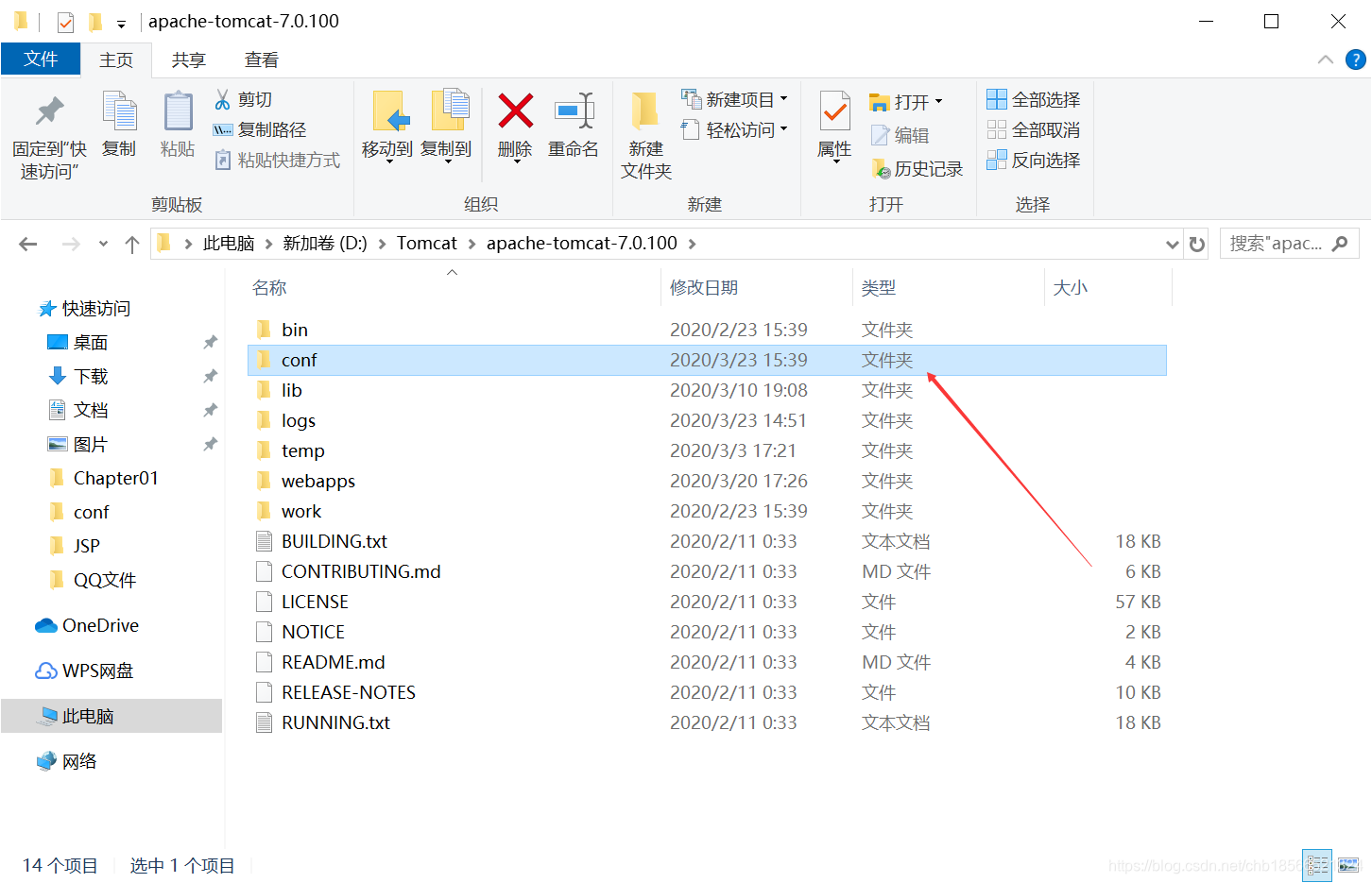The image size is (1372, 883).
Task: Switch to the View tab
Action: (x=262, y=59)
